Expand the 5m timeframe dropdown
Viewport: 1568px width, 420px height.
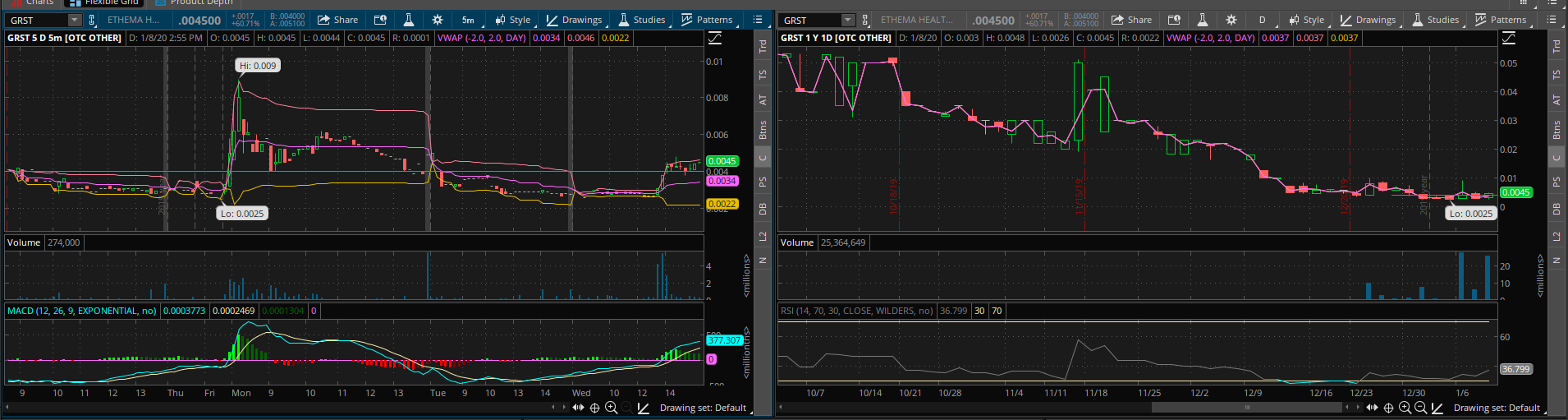[468, 20]
